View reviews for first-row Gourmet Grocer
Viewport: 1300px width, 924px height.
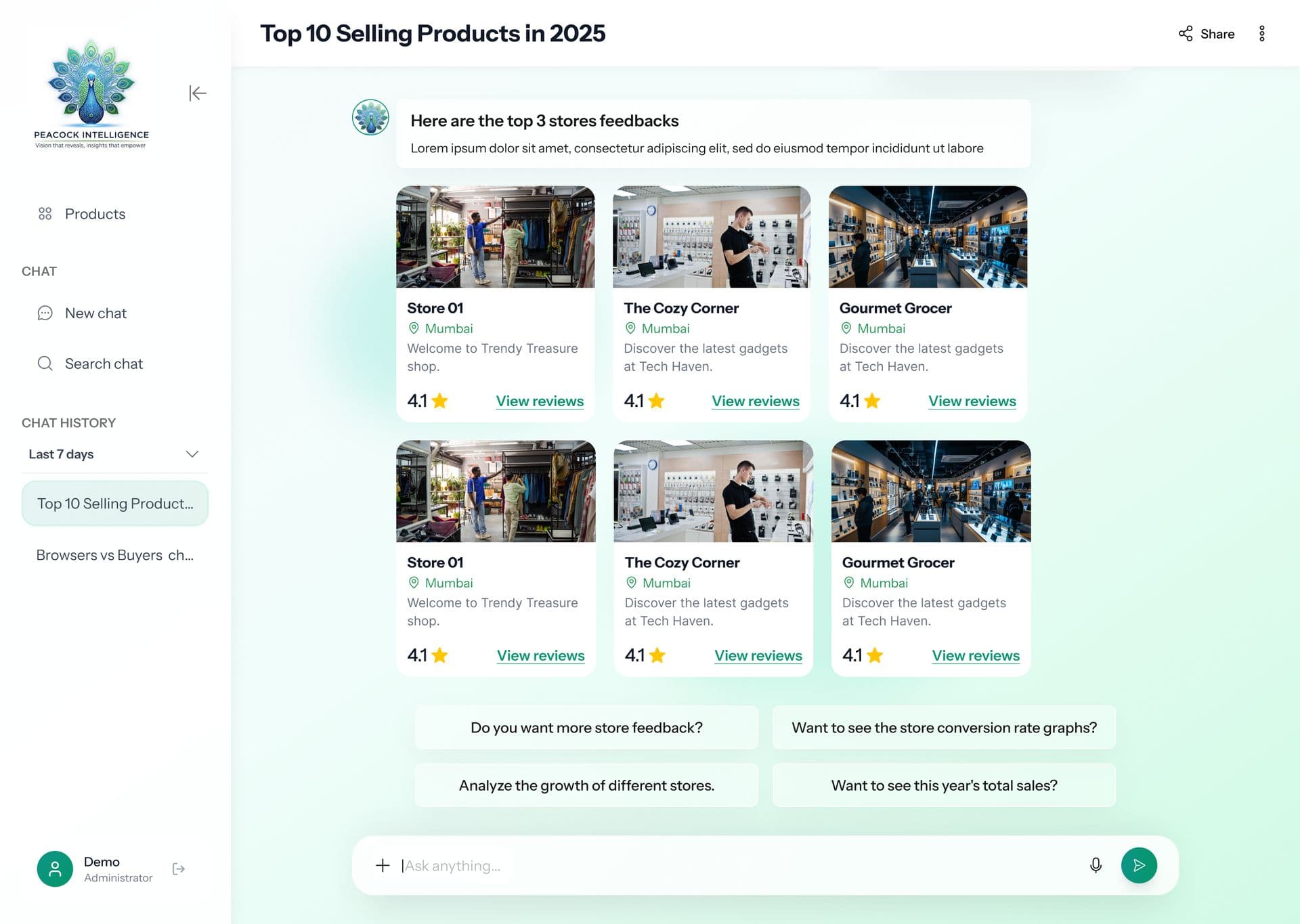click(x=972, y=401)
